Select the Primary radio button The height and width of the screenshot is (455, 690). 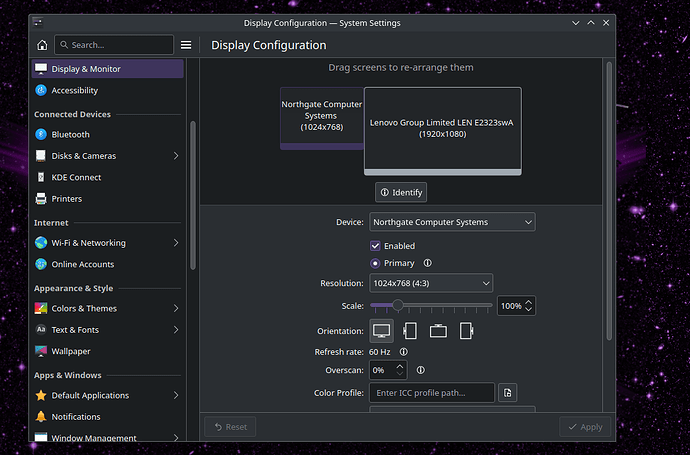376,263
